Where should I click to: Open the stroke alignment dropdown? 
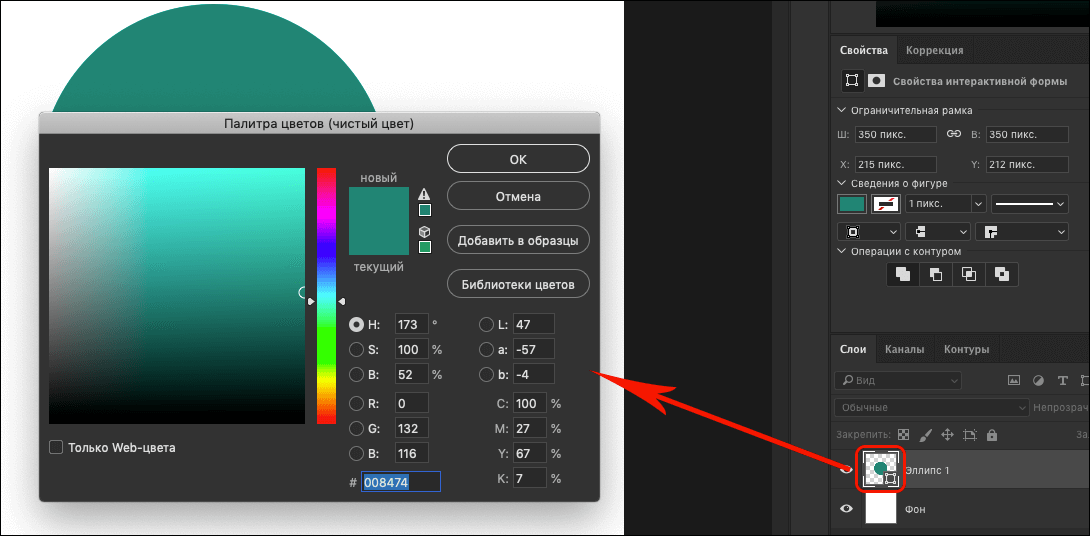[870, 232]
